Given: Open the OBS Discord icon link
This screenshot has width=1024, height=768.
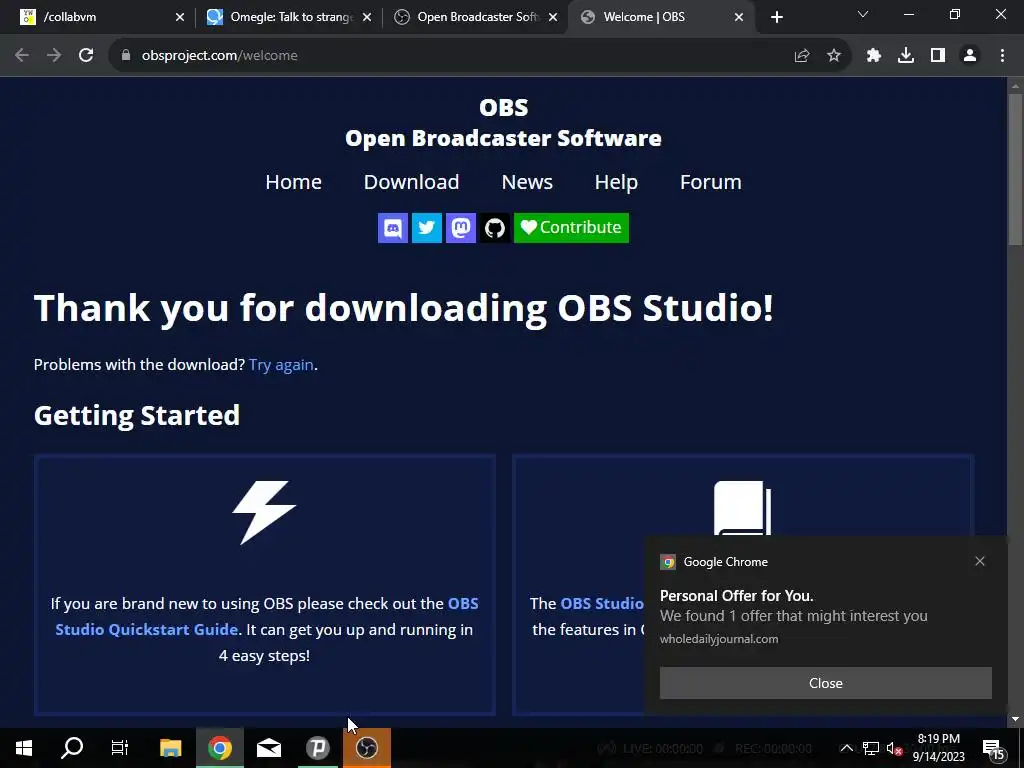Looking at the screenshot, I should (x=392, y=228).
